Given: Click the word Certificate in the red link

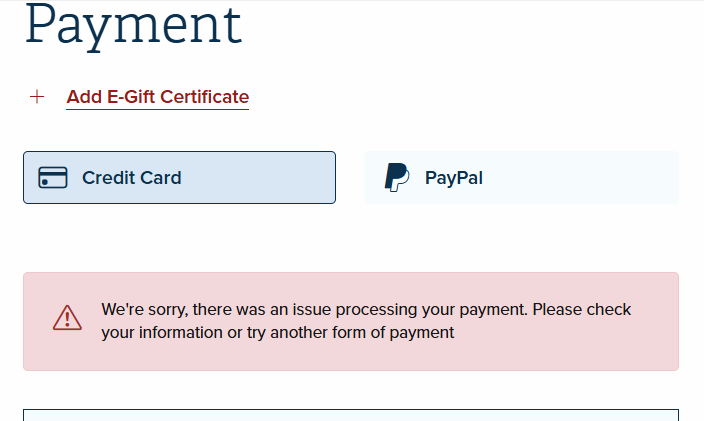Looking at the screenshot, I should point(204,97).
